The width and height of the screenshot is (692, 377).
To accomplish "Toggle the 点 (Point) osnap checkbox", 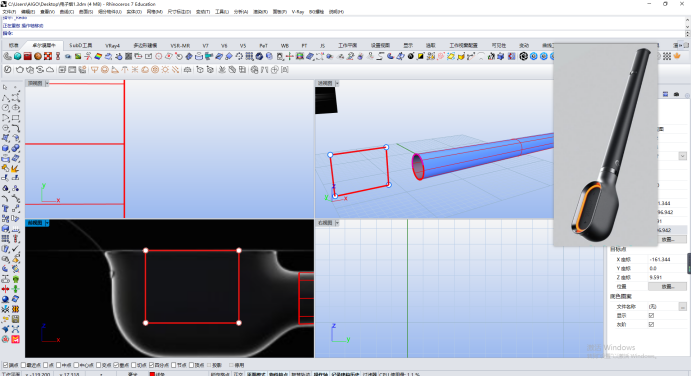I will click(x=45, y=366).
